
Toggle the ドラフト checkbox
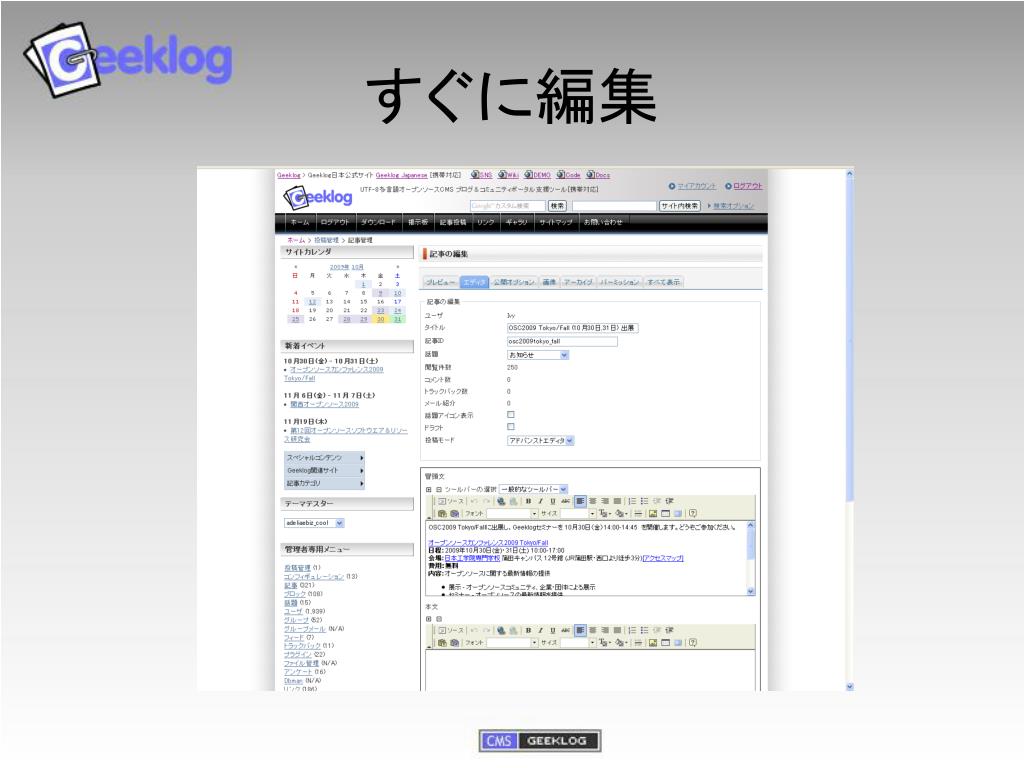(511, 427)
